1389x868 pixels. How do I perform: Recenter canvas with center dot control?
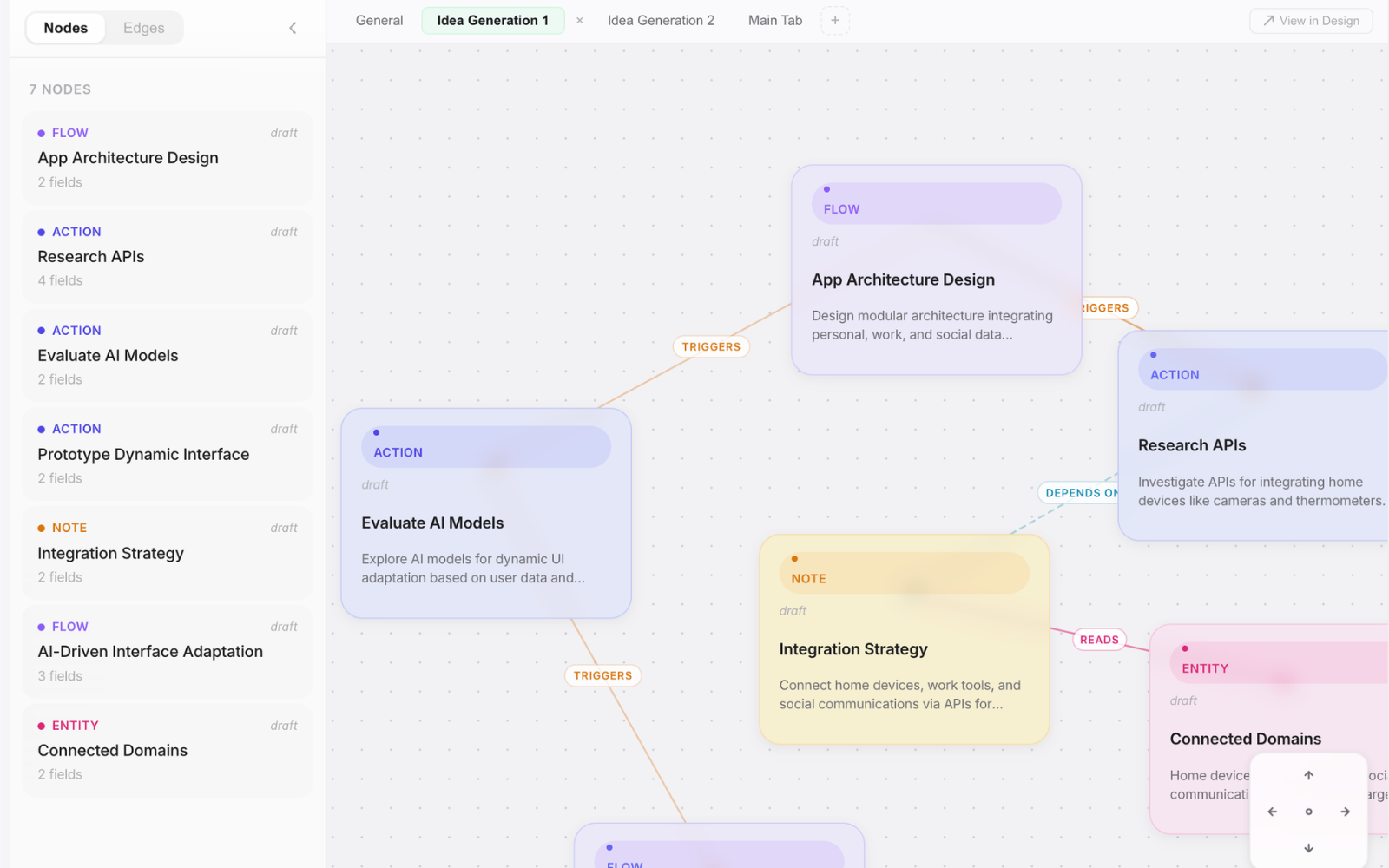coord(1308,812)
